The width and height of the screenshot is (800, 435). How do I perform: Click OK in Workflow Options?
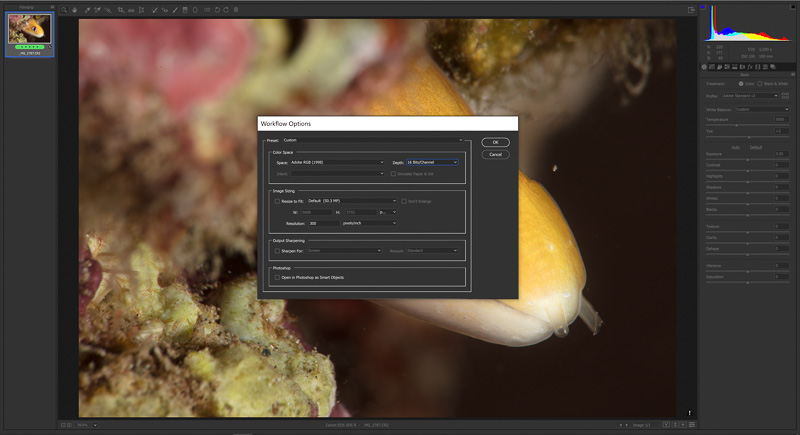pyautogui.click(x=495, y=142)
